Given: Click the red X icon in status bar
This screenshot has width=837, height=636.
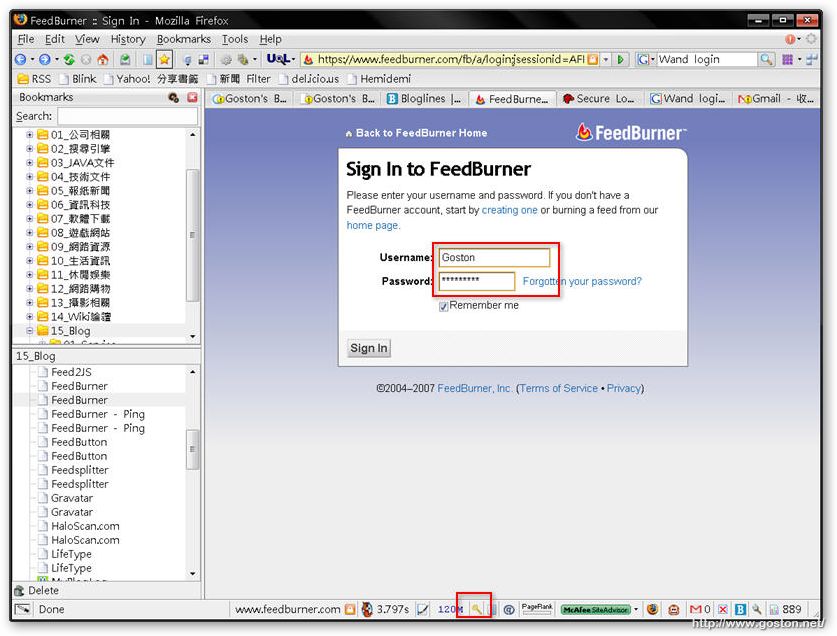Looking at the screenshot, I should (723, 609).
